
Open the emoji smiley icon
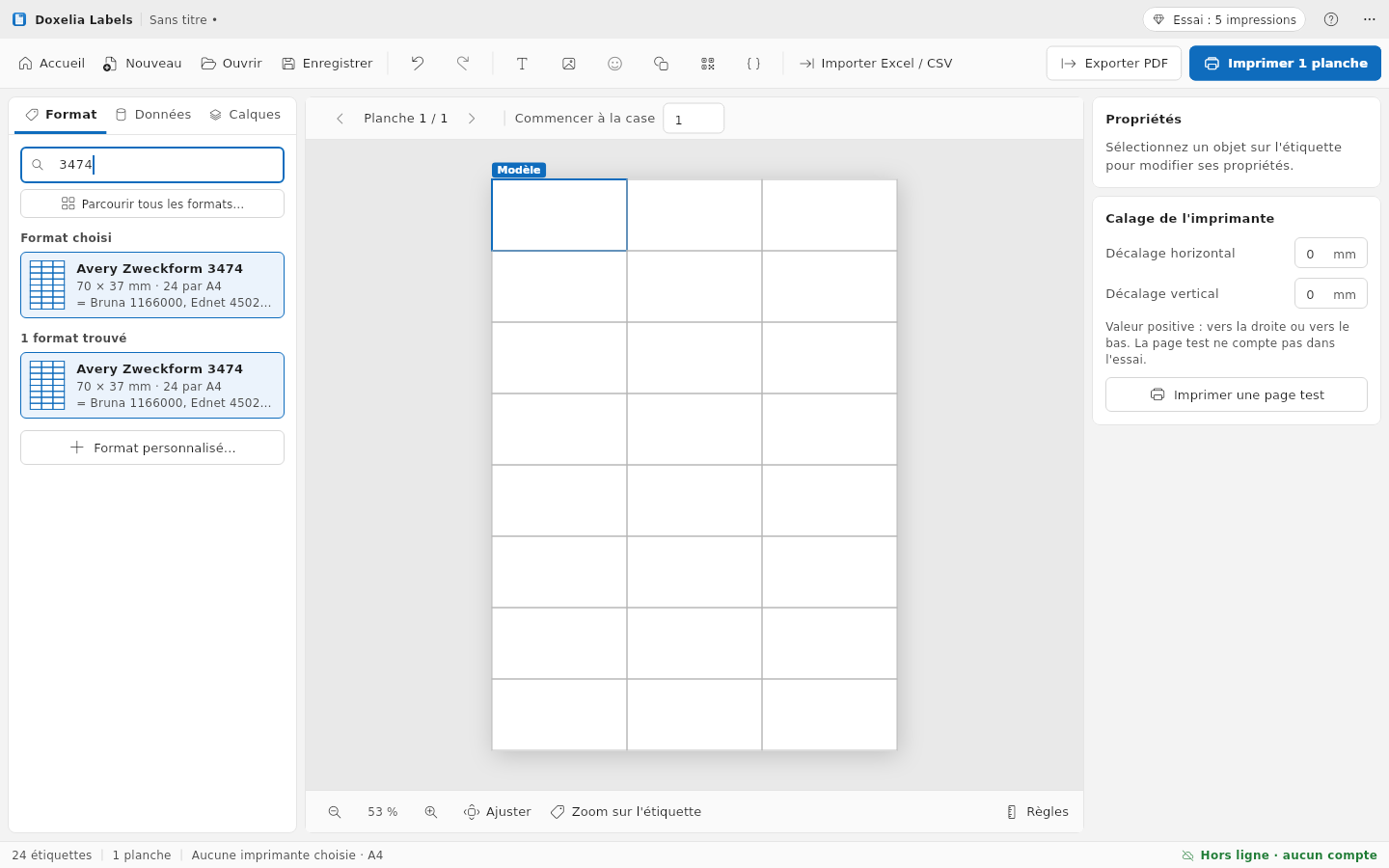(614, 64)
